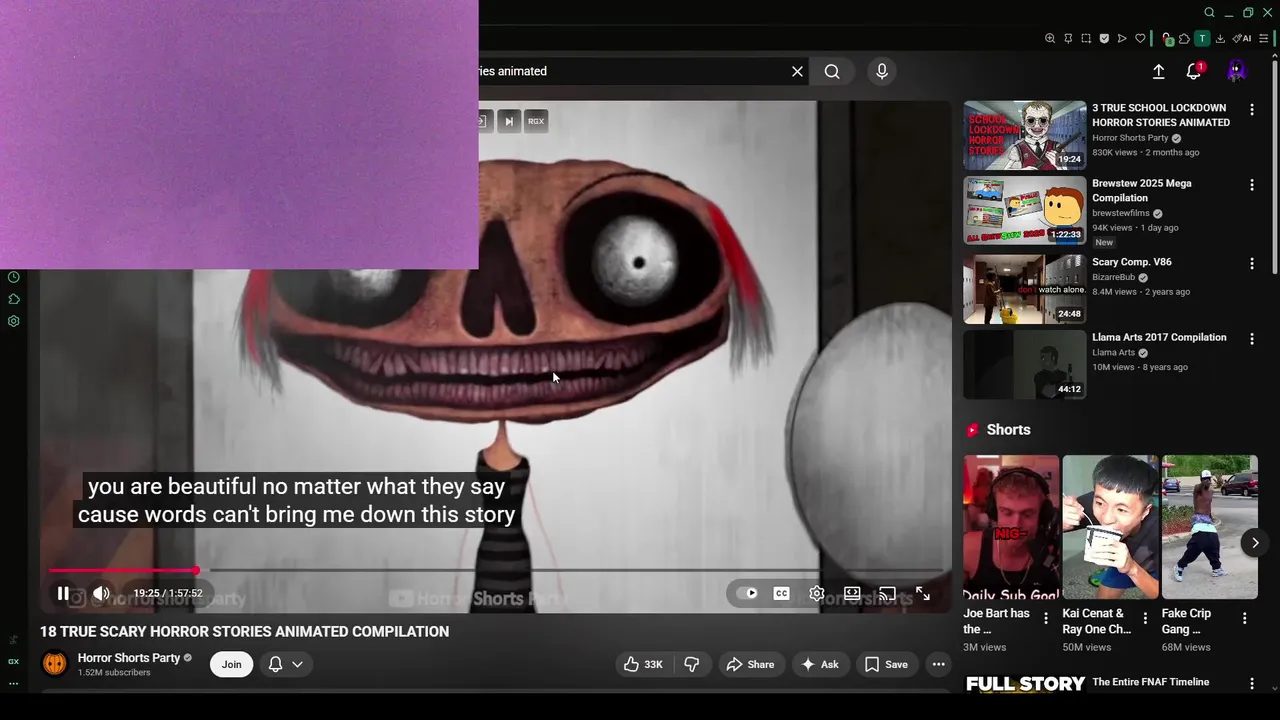Like the video with 33K likes
The width and height of the screenshot is (1280, 720).
[x=643, y=664]
